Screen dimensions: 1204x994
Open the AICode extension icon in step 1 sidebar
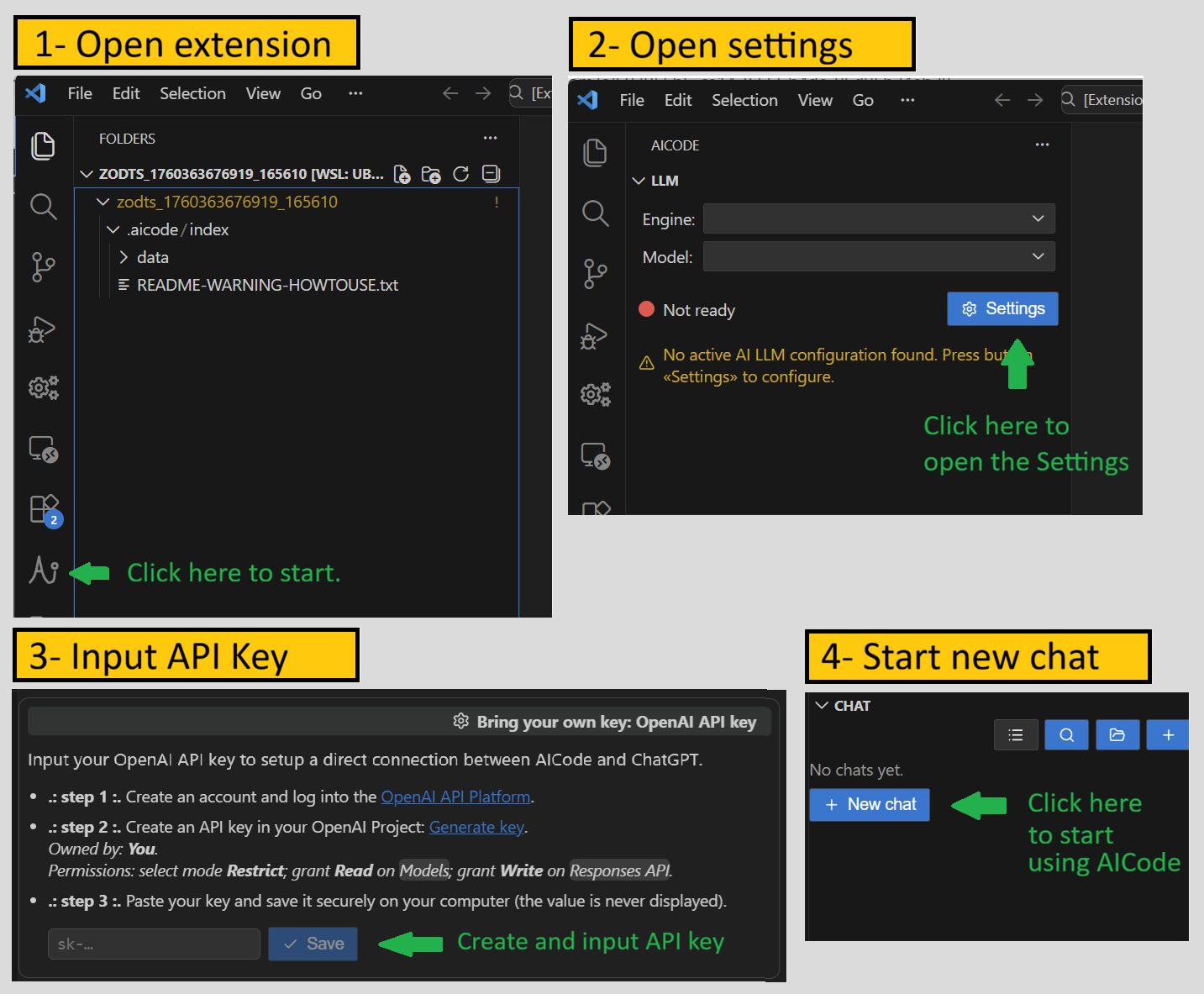(44, 571)
